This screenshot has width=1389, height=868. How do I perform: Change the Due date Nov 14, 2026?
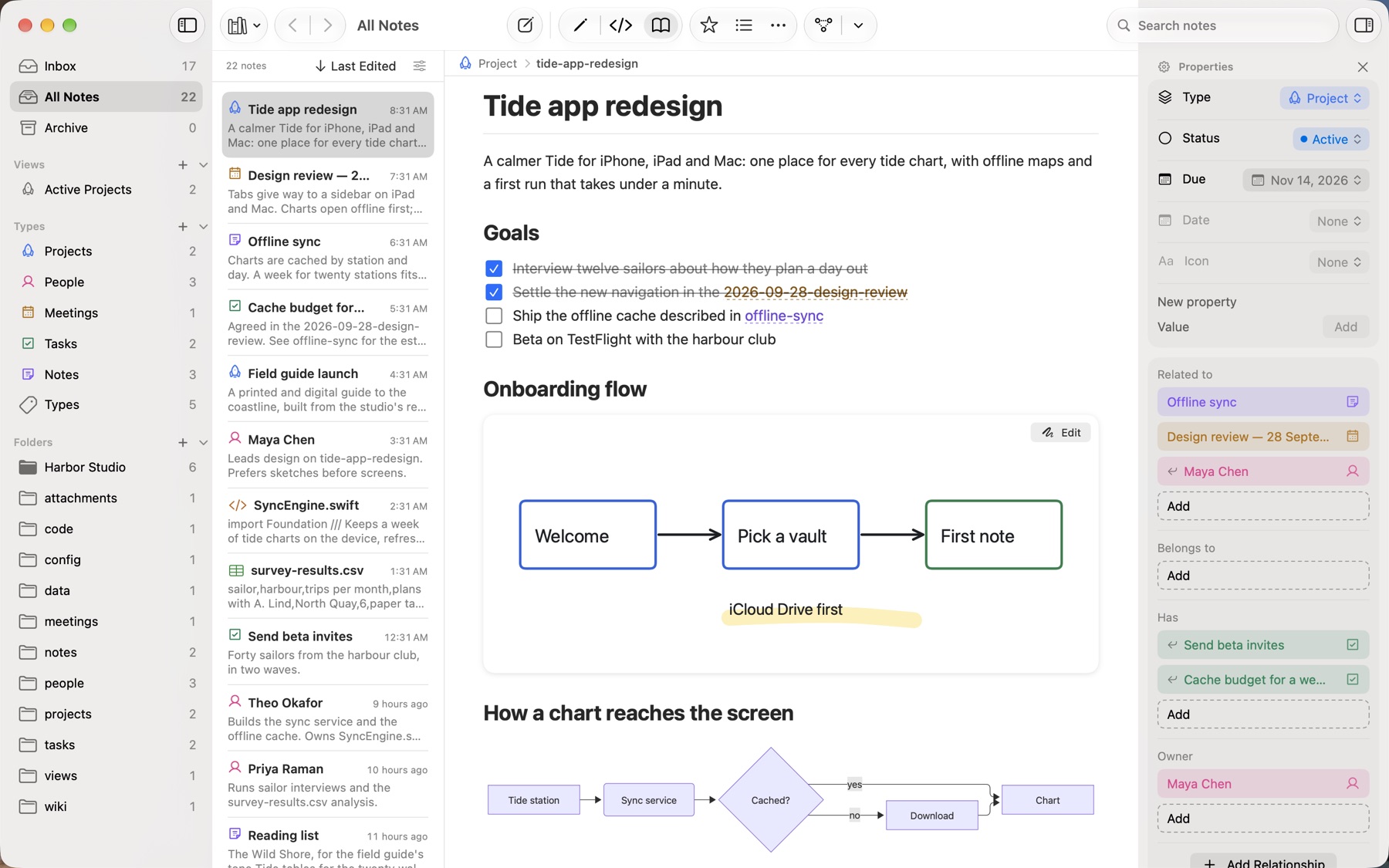pos(1306,181)
